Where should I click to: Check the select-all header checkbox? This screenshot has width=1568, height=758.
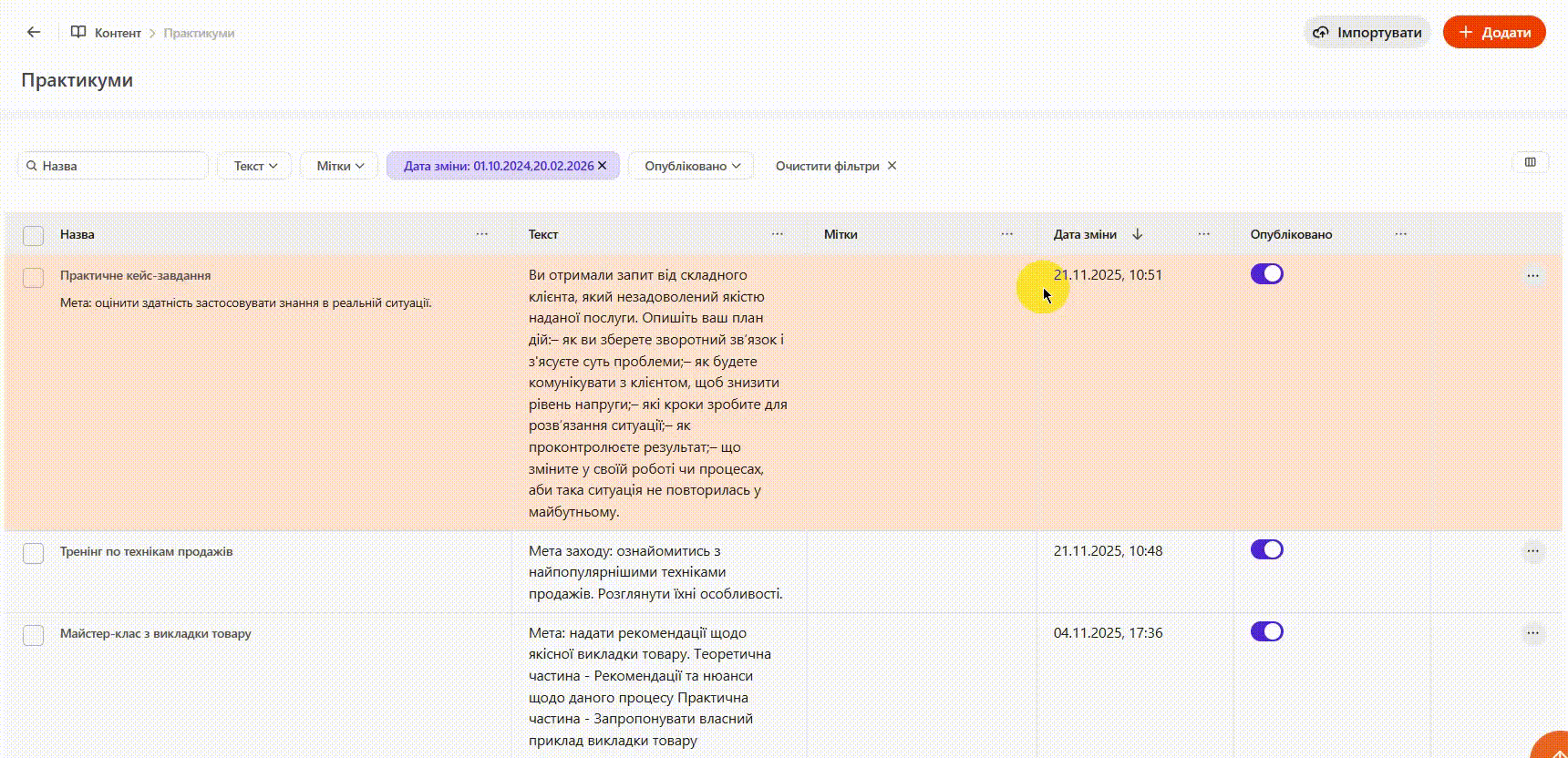(x=34, y=236)
